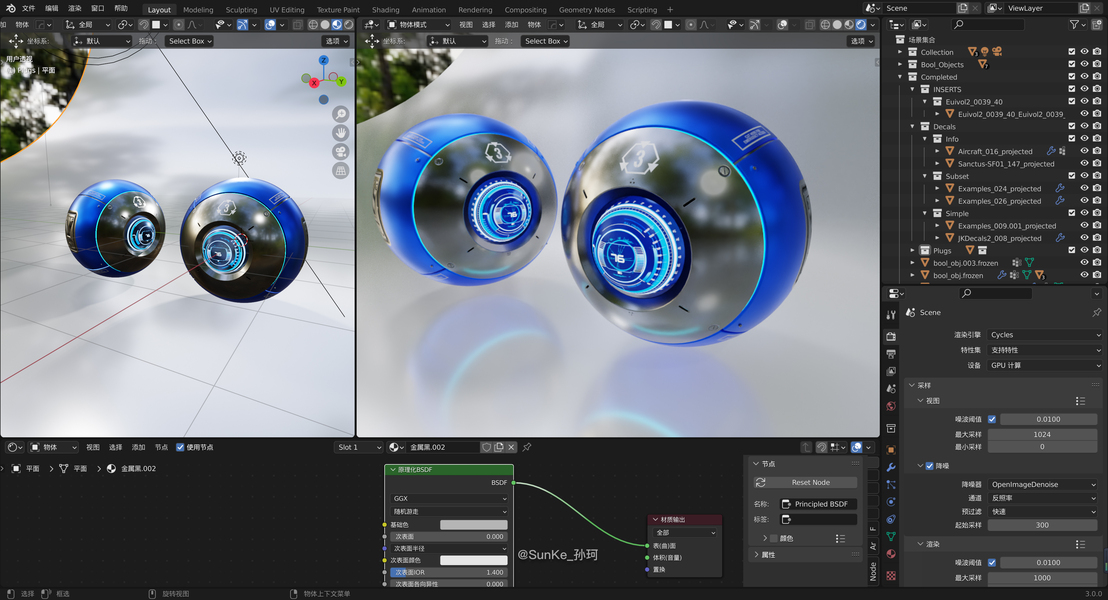Open the Object Data properties tab icon
This screenshot has width=1108, height=600.
click(x=891, y=536)
